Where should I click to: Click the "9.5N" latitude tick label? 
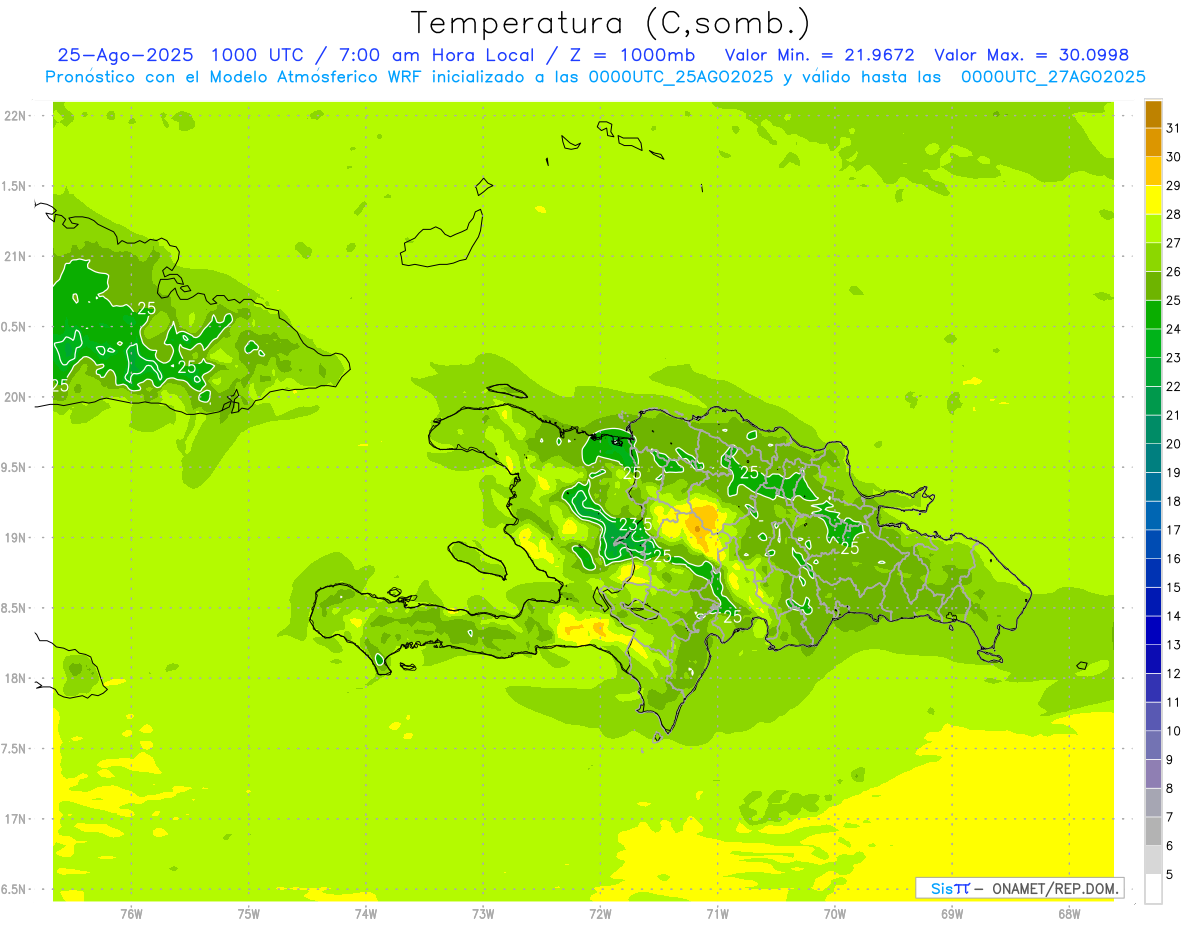coord(14,467)
